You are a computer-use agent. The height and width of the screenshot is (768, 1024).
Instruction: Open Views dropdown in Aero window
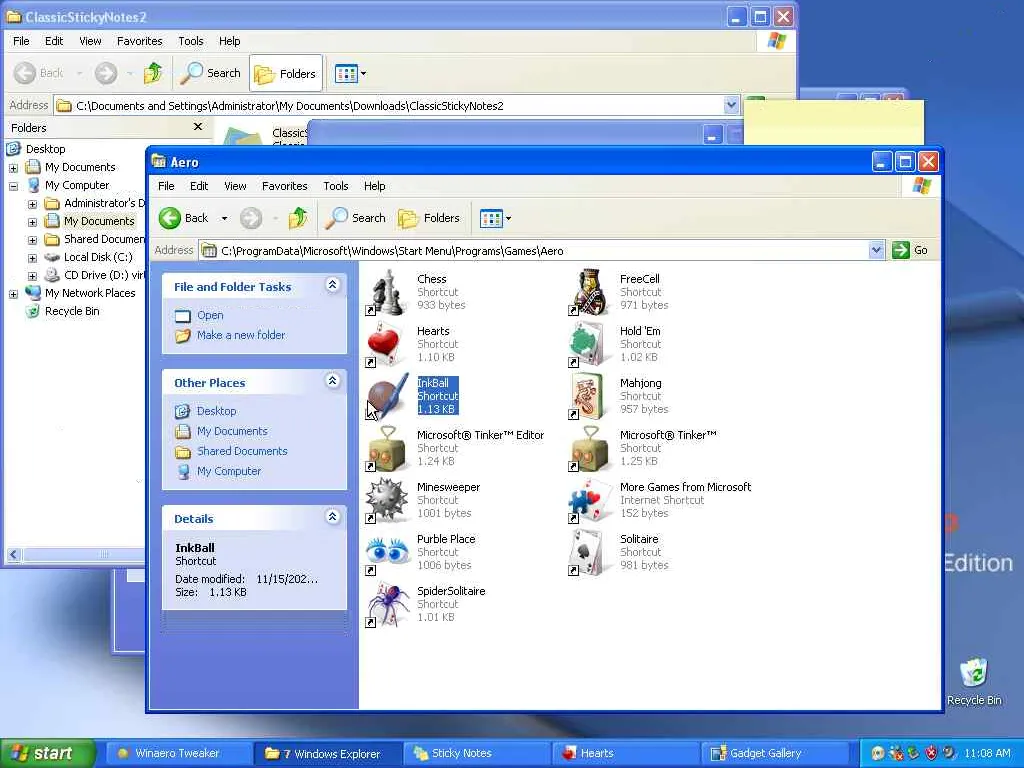coord(495,218)
